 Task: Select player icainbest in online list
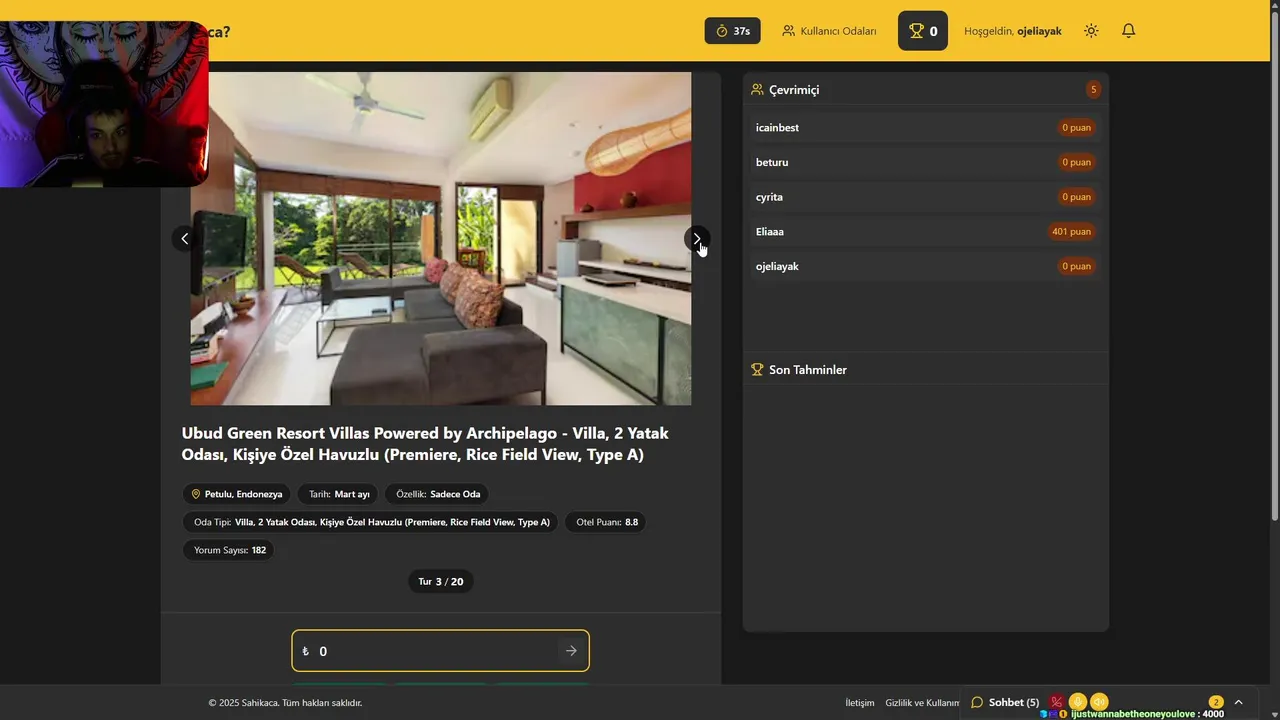click(x=925, y=128)
